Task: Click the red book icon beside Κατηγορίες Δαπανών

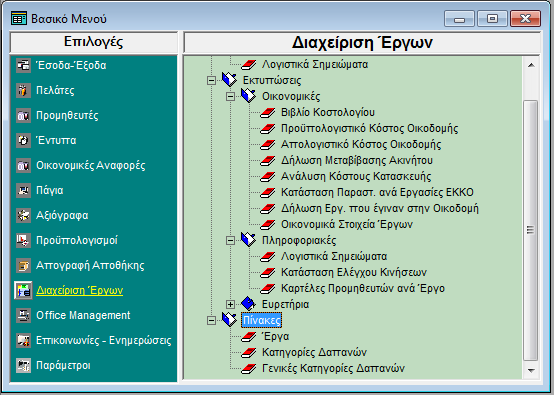Action: (249, 353)
